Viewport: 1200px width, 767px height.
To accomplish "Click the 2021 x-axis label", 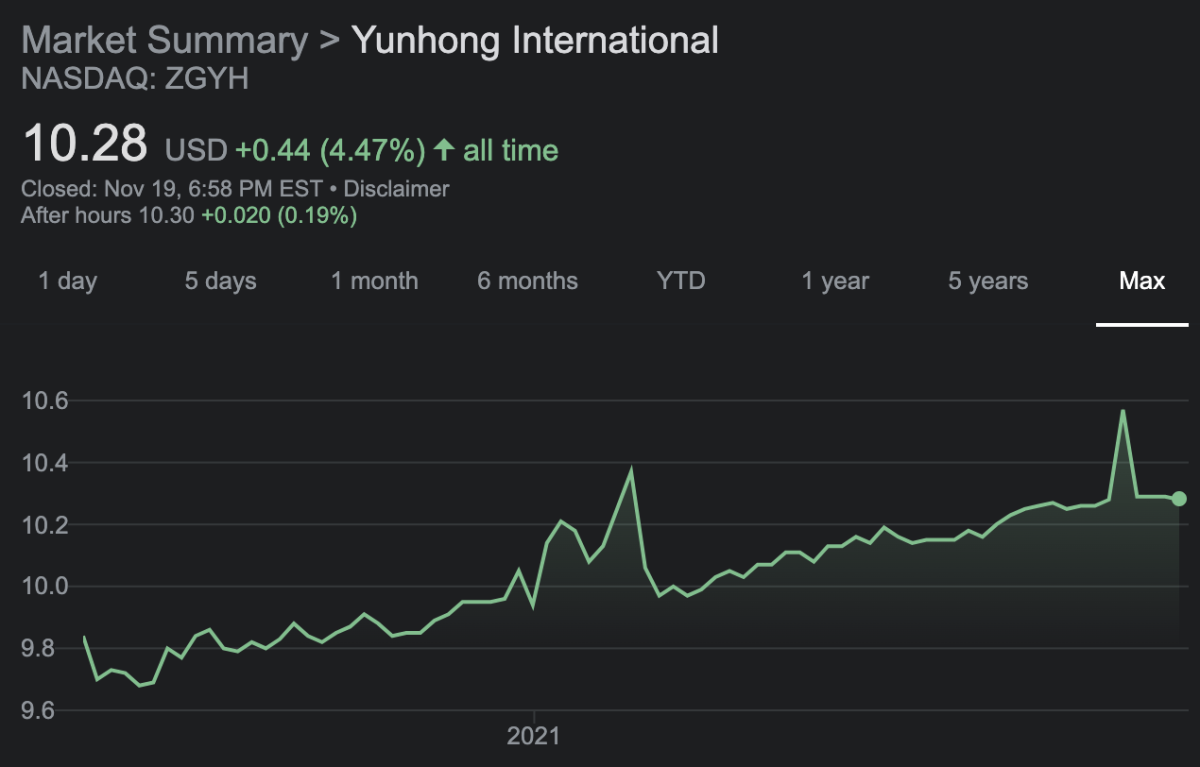I will pos(534,738).
